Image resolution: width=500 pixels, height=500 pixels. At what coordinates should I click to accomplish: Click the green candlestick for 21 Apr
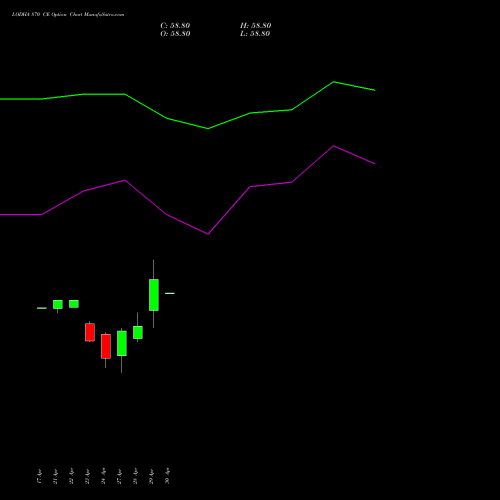coord(58,305)
